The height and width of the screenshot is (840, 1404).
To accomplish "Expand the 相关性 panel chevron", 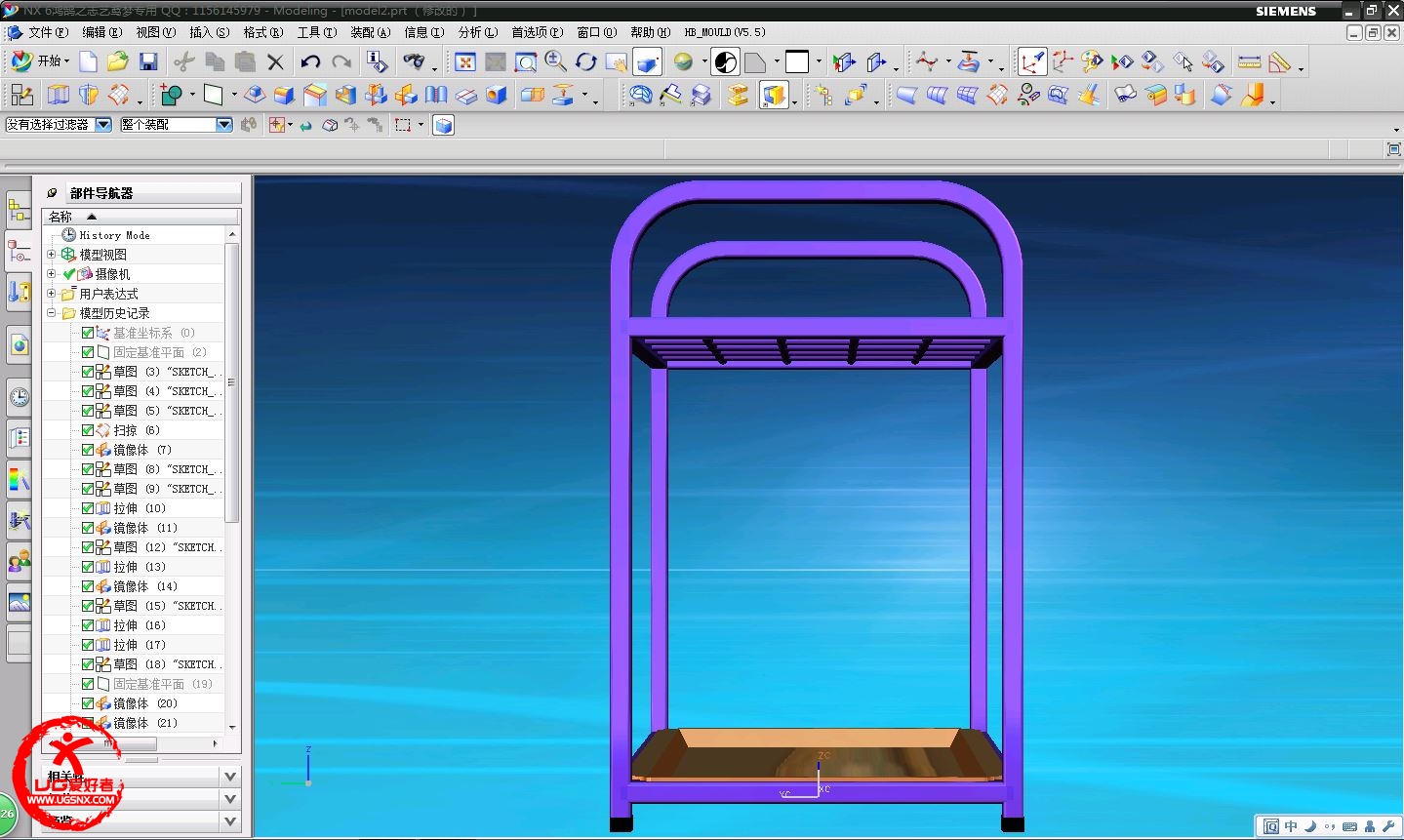I will [x=230, y=777].
